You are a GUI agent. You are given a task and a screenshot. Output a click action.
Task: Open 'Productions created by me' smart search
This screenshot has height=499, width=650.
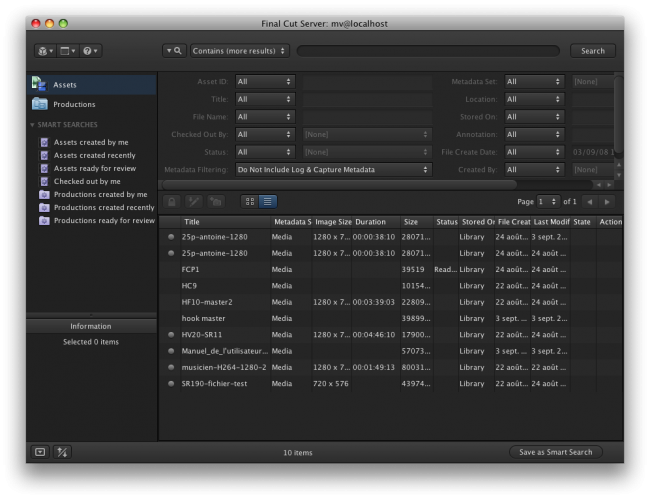point(100,194)
